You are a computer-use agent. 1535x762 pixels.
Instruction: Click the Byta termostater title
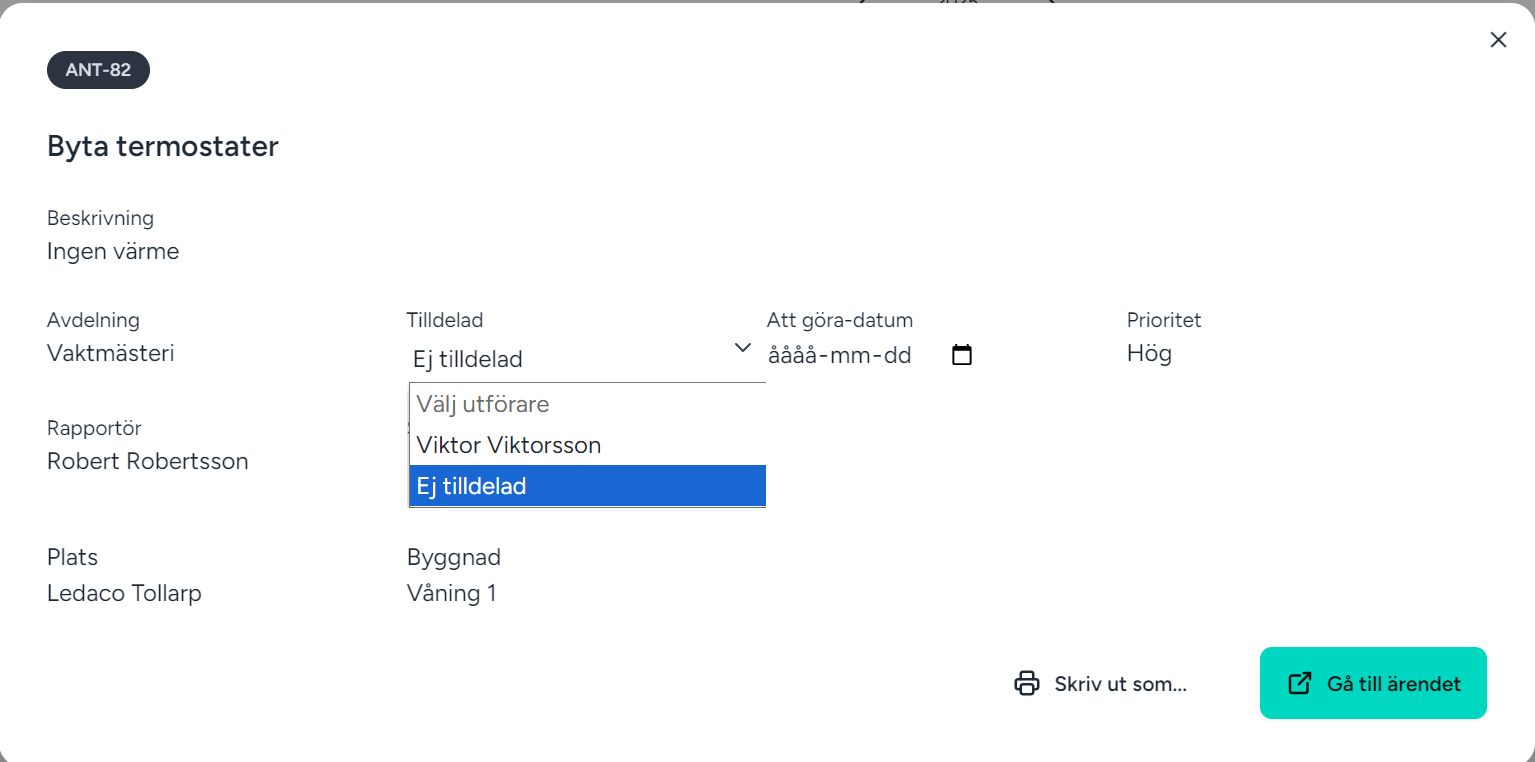[163, 147]
